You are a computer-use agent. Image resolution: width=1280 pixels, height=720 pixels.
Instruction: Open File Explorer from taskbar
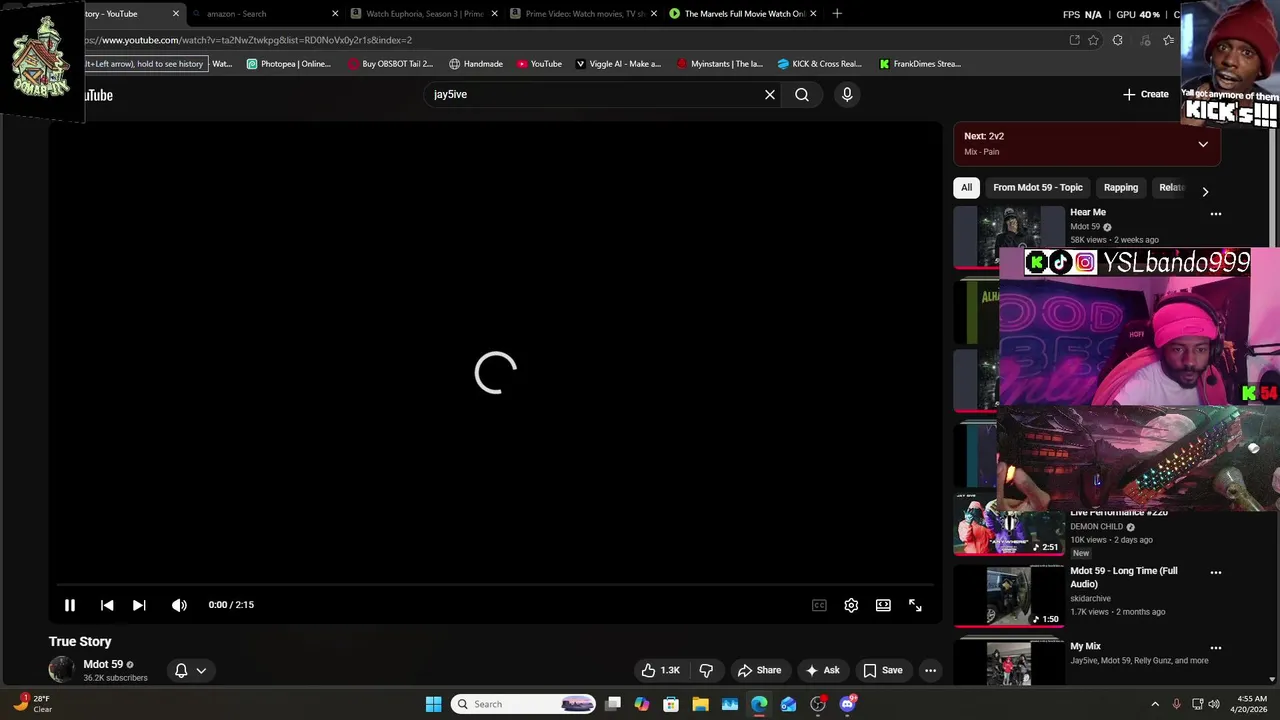click(700, 704)
